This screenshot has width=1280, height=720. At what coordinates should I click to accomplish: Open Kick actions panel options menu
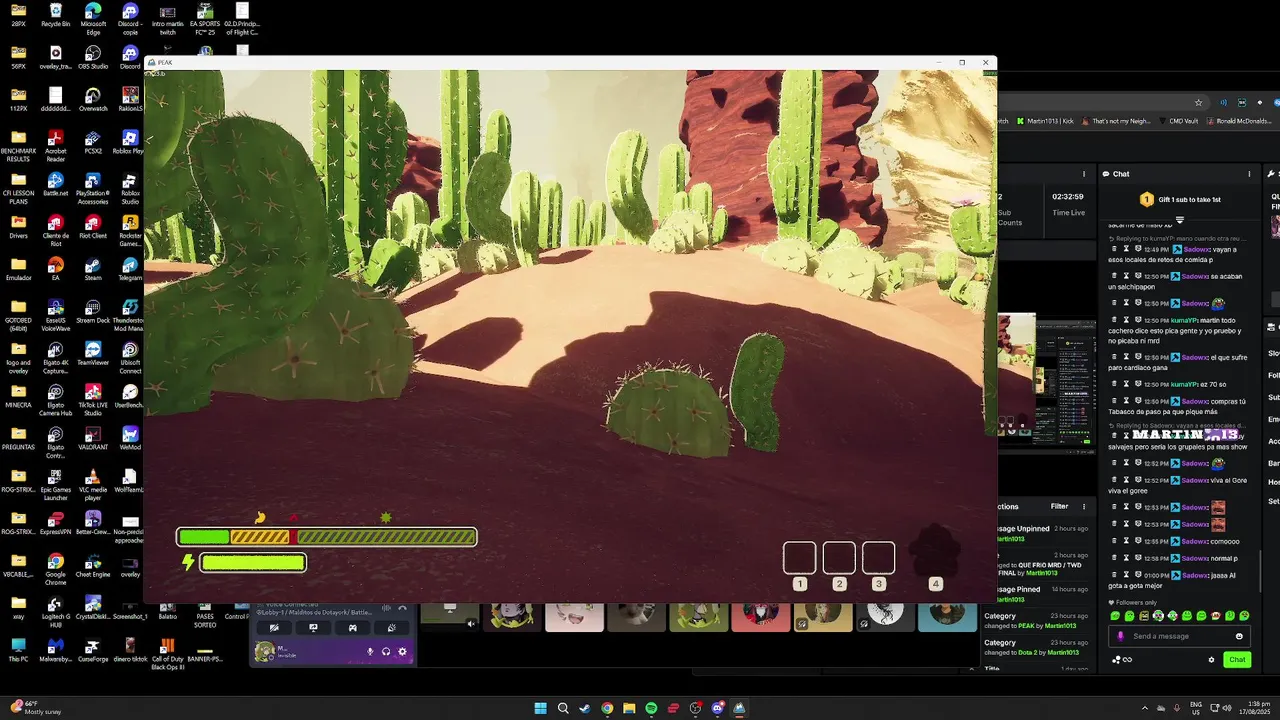1084,506
